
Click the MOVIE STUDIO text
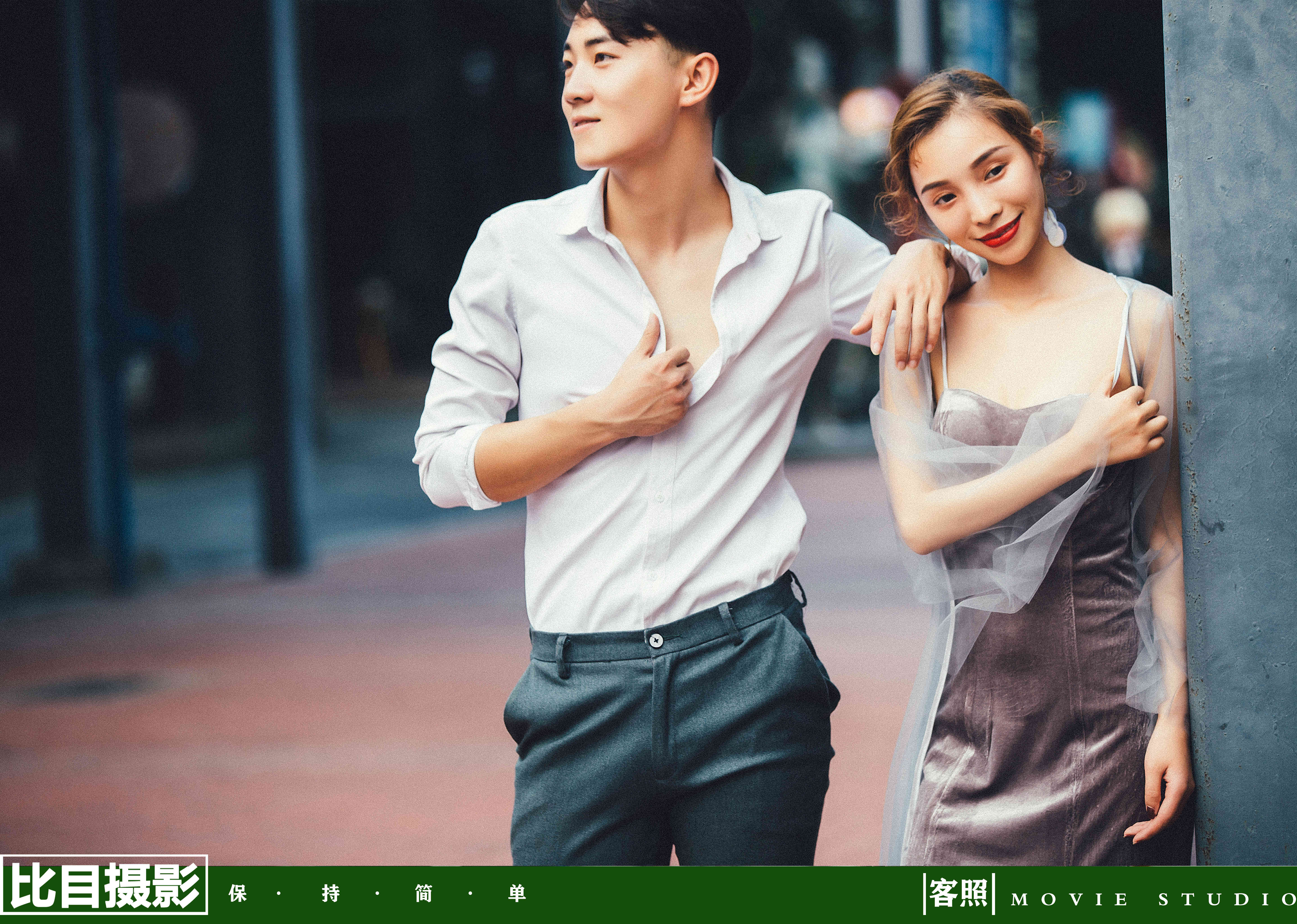(x=1154, y=899)
